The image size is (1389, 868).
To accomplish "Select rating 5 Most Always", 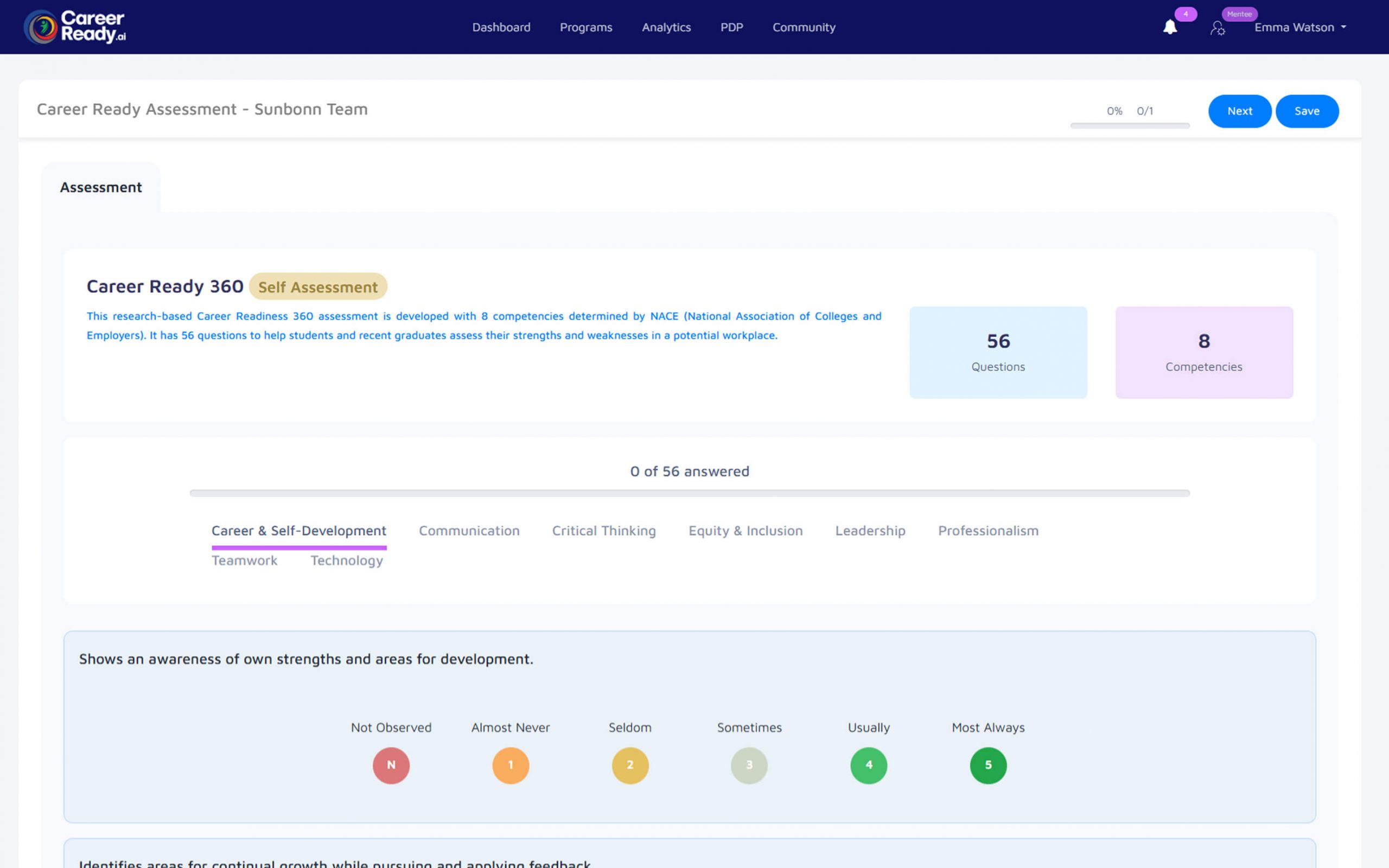I will pyautogui.click(x=988, y=765).
